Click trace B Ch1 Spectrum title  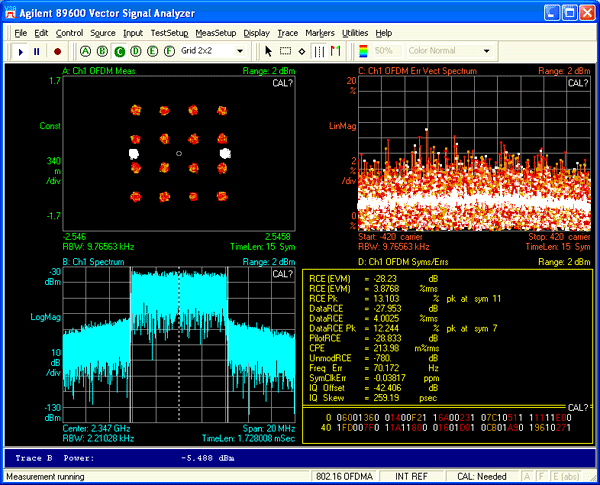(94, 262)
